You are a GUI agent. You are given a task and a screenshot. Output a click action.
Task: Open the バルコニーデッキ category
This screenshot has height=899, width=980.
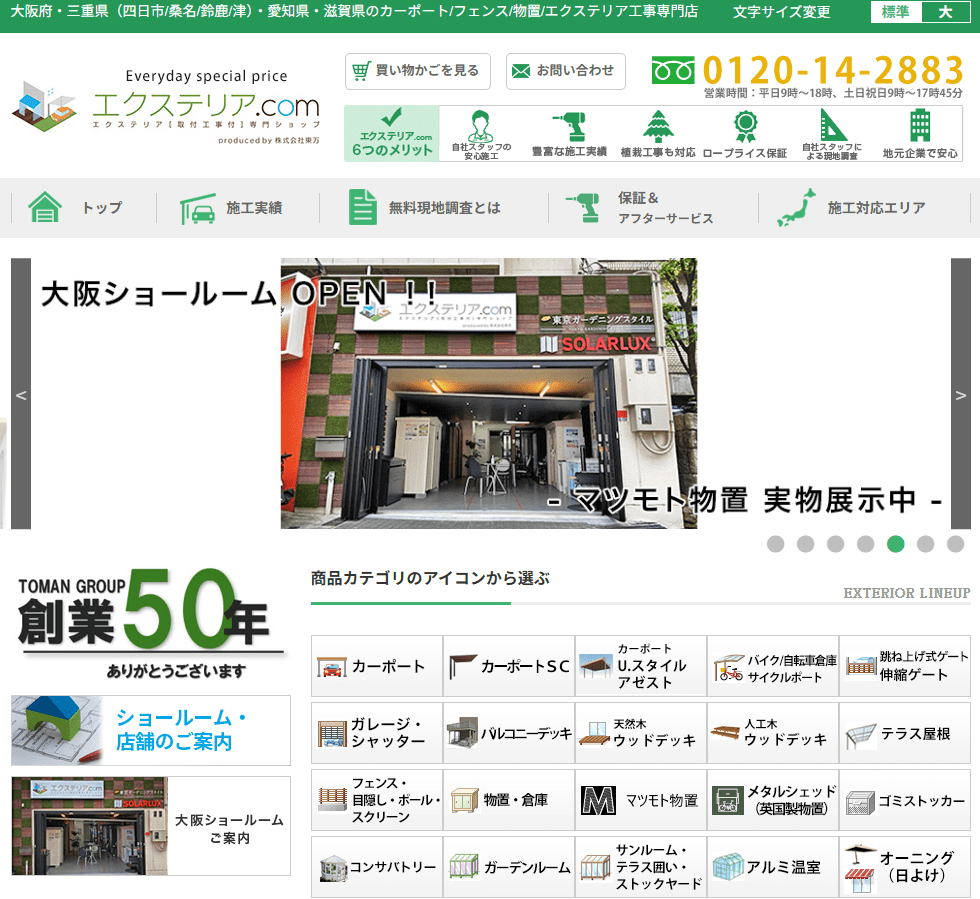509,733
